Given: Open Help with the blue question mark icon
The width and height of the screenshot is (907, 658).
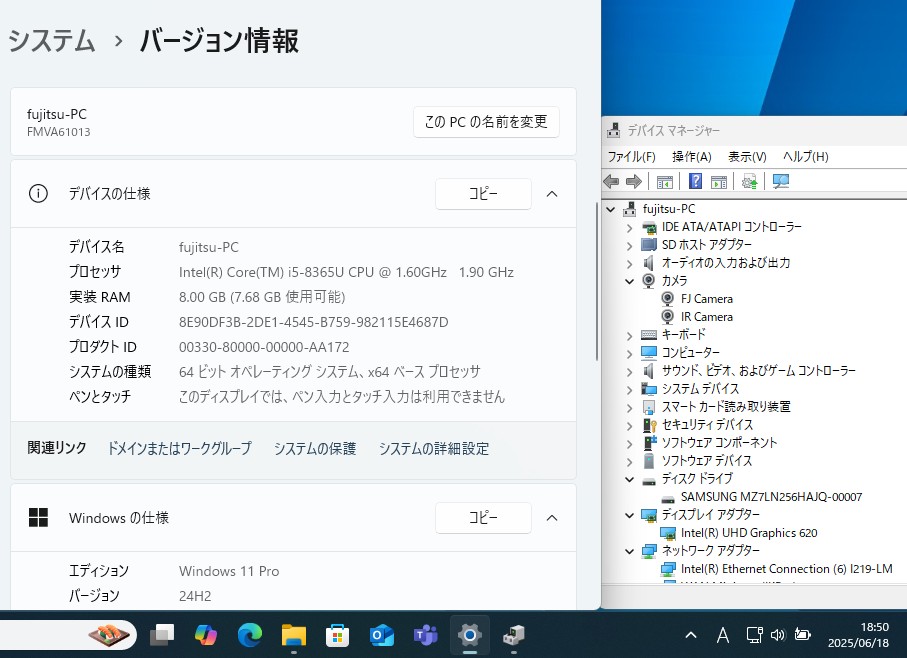Looking at the screenshot, I should point(695,182).
